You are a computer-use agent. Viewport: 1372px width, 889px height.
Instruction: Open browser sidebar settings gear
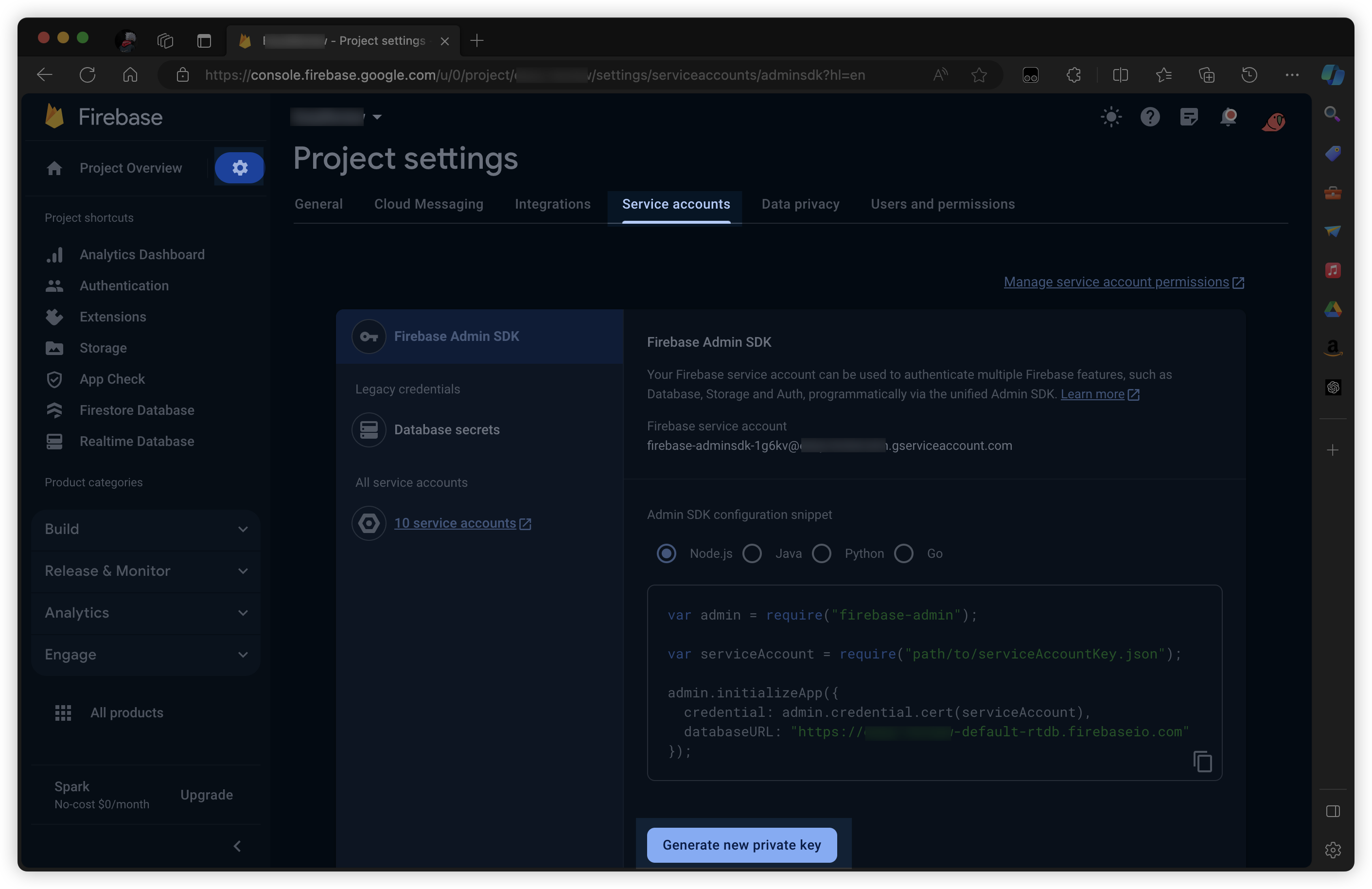[1333, 850]
